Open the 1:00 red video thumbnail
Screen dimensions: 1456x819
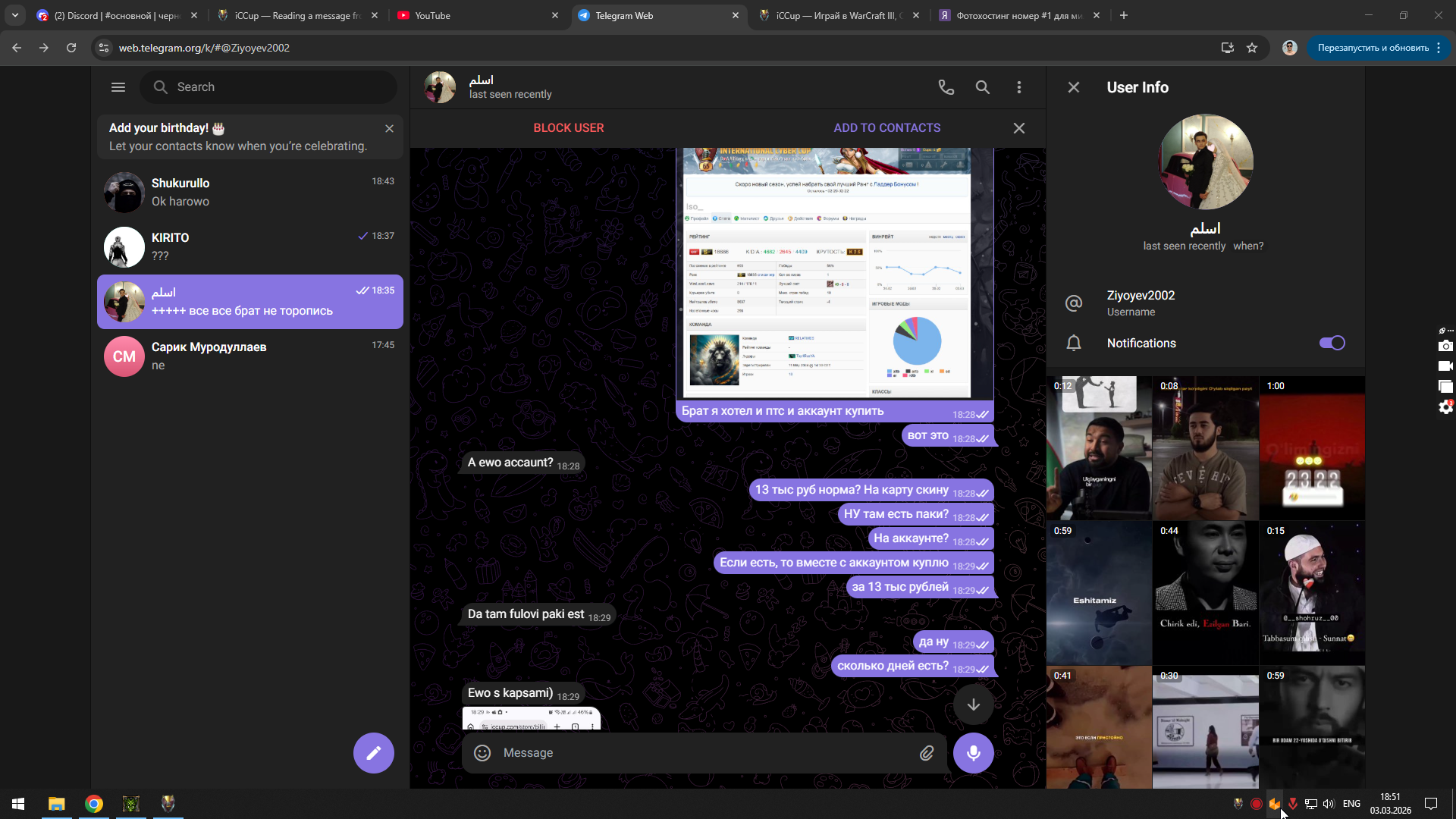(x=1312, y=447)
